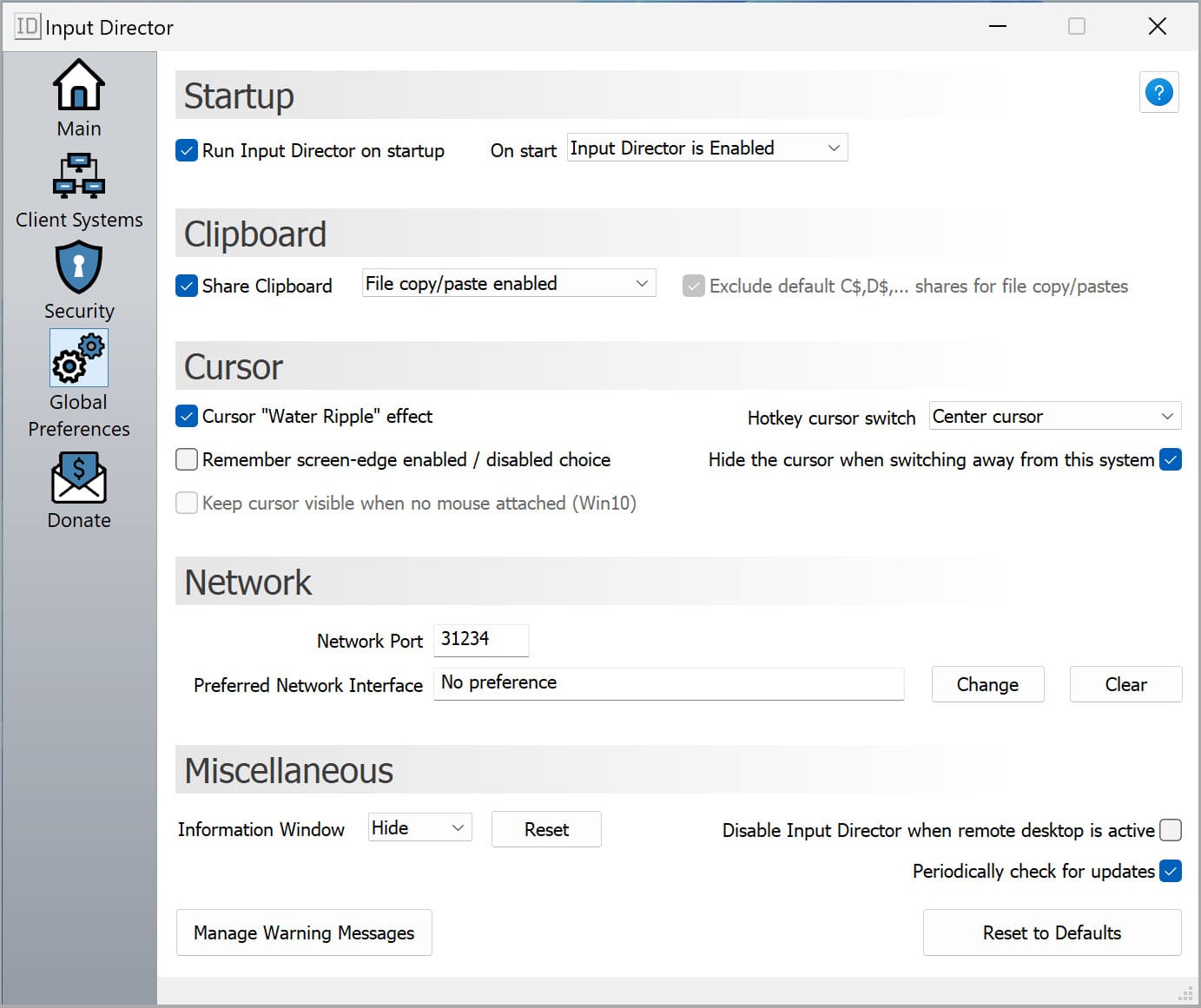This screenshot has height=1008, width=1201.
Task: Go to Client Systems network icon
Action: pyautogui.click(x=79, y=176)
